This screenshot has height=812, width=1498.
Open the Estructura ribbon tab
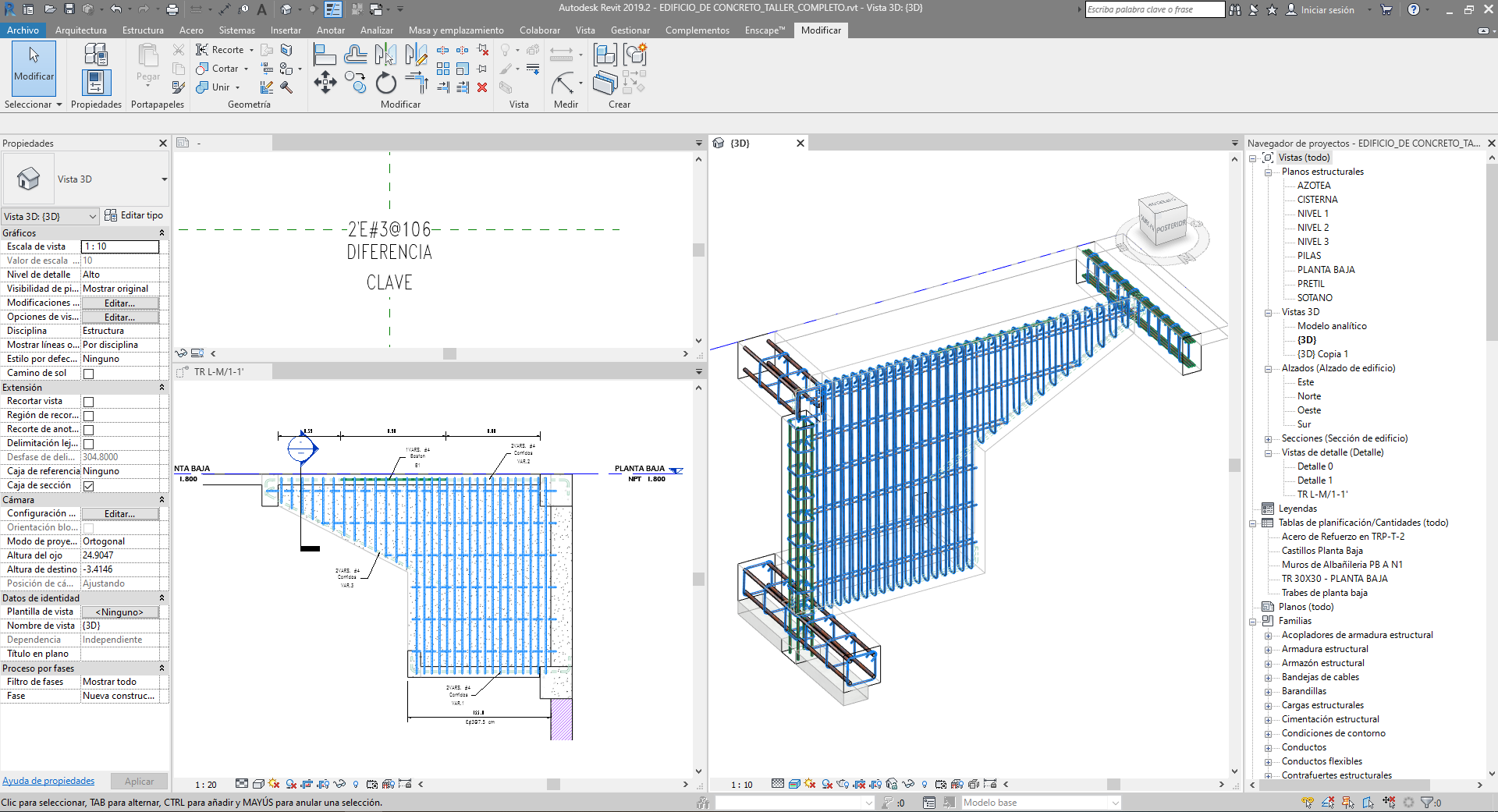[x=143, y=30]
